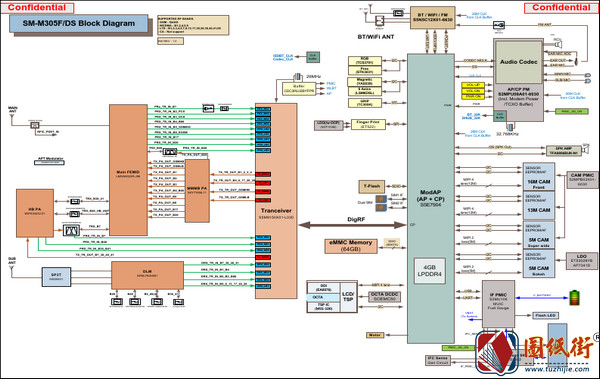The height and width of the screenshot is (379, 600).
Task: Click the right Confidential stamp
Action: 561,7
